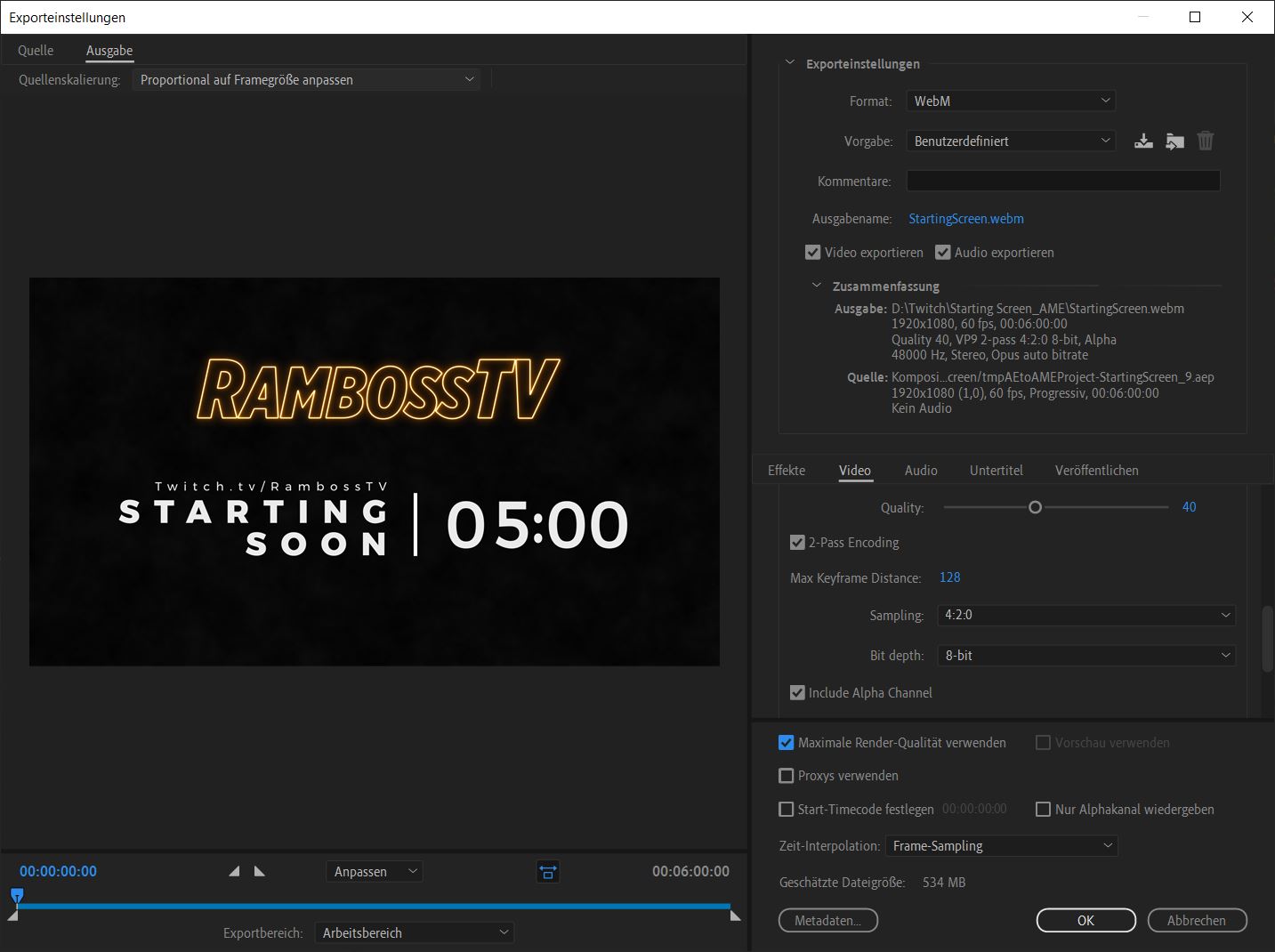Screen dimensions: 1275x952
Task: Enable Proxys verwenden checkbox
Action: point(786,776)
